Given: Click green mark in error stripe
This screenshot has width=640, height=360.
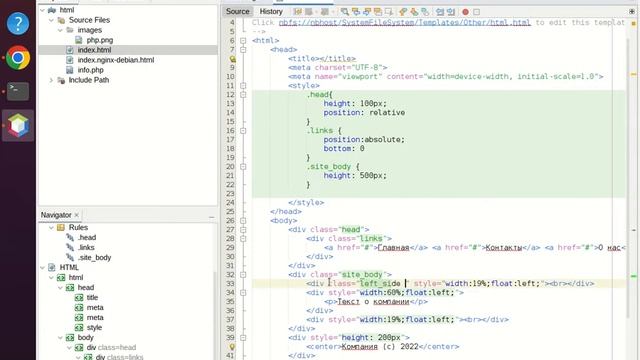Looking at the screenshot, I should click(633, 276).
